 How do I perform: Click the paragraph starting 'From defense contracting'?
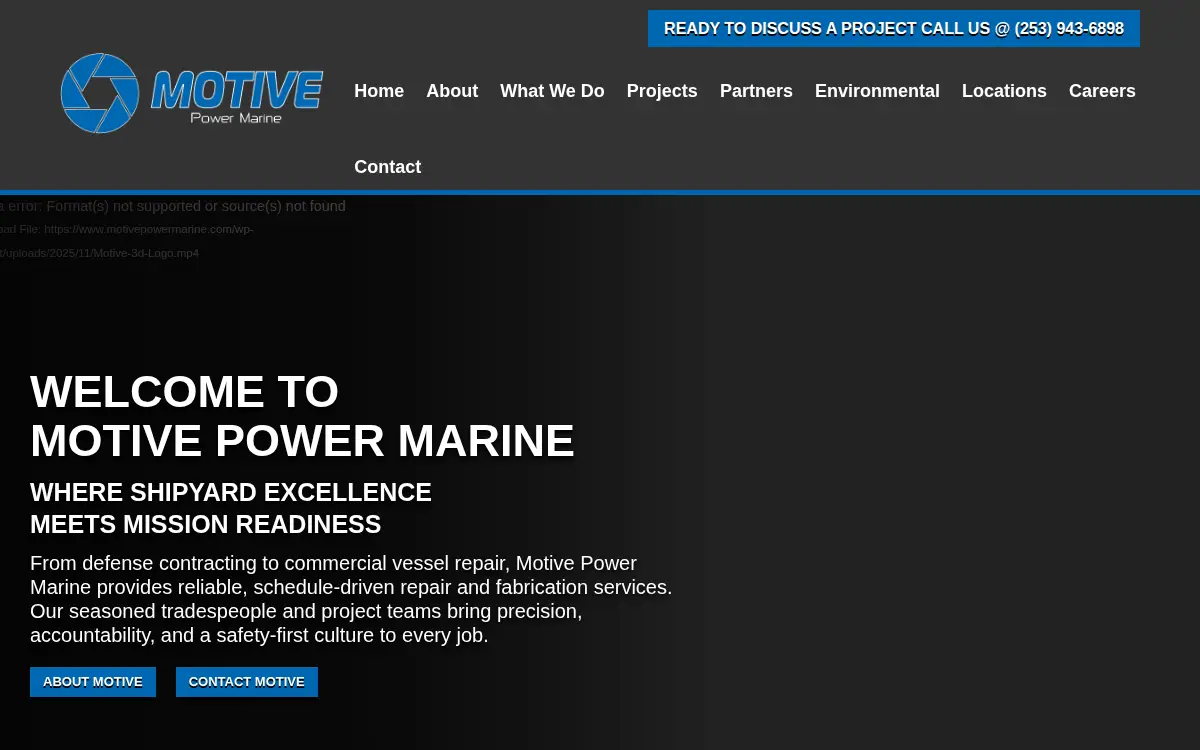tap(351, 599)
